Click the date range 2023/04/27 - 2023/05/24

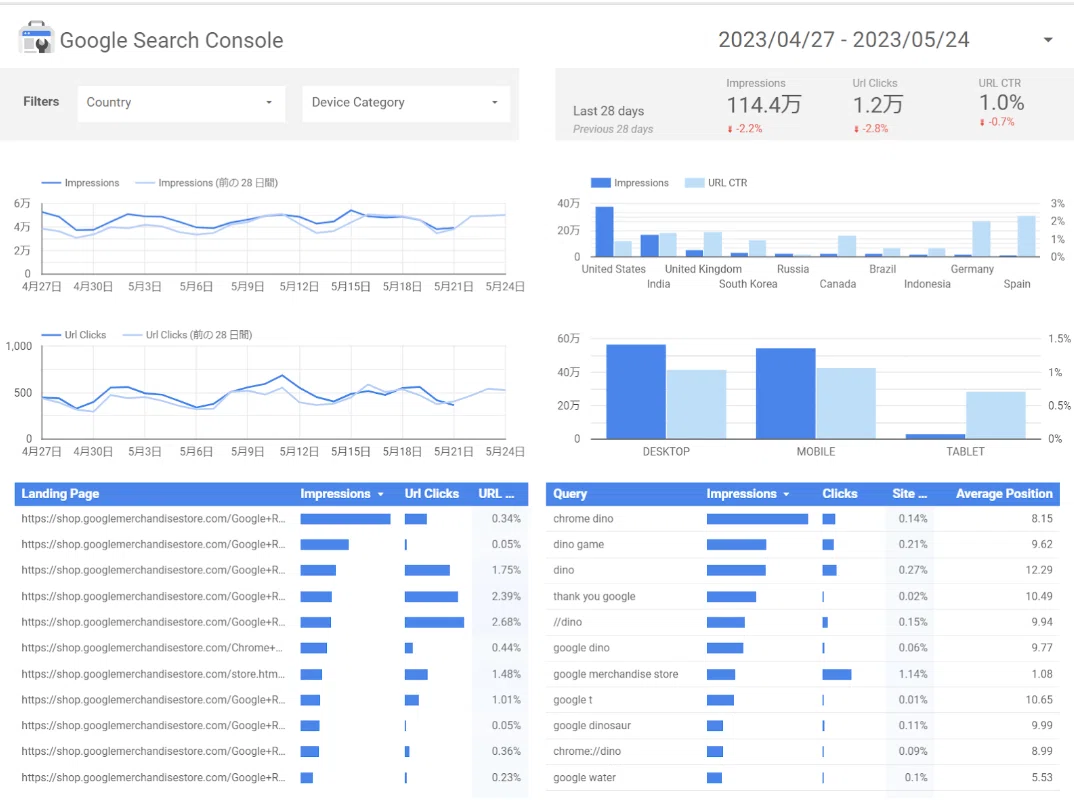(x=843, y=40)
